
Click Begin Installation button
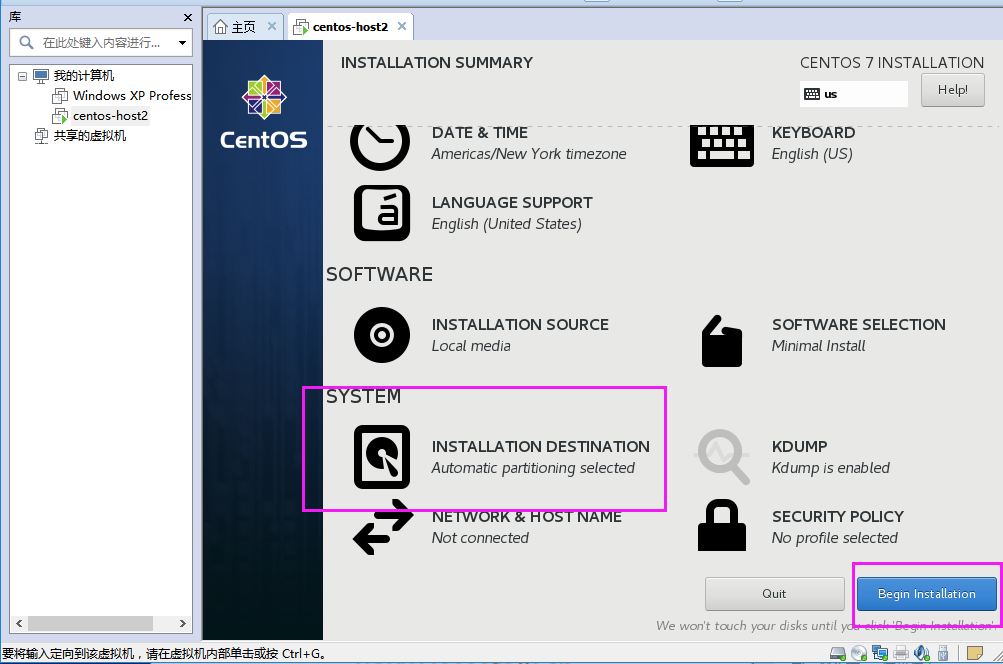click(x=926, y=594)
